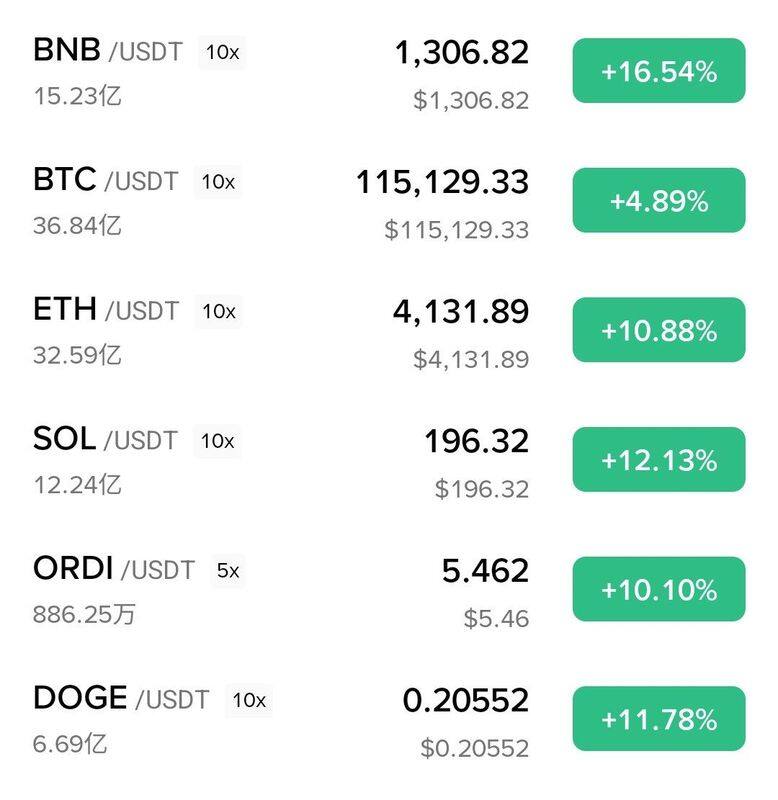
Task: Open the BNB trading pair
Action: (107, 51)
